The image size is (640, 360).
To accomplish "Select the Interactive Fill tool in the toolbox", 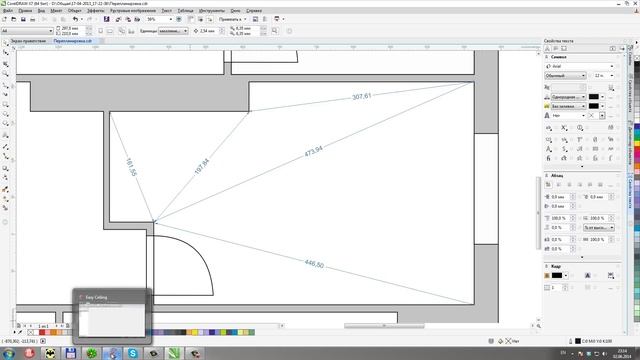I will coord(5,199).
